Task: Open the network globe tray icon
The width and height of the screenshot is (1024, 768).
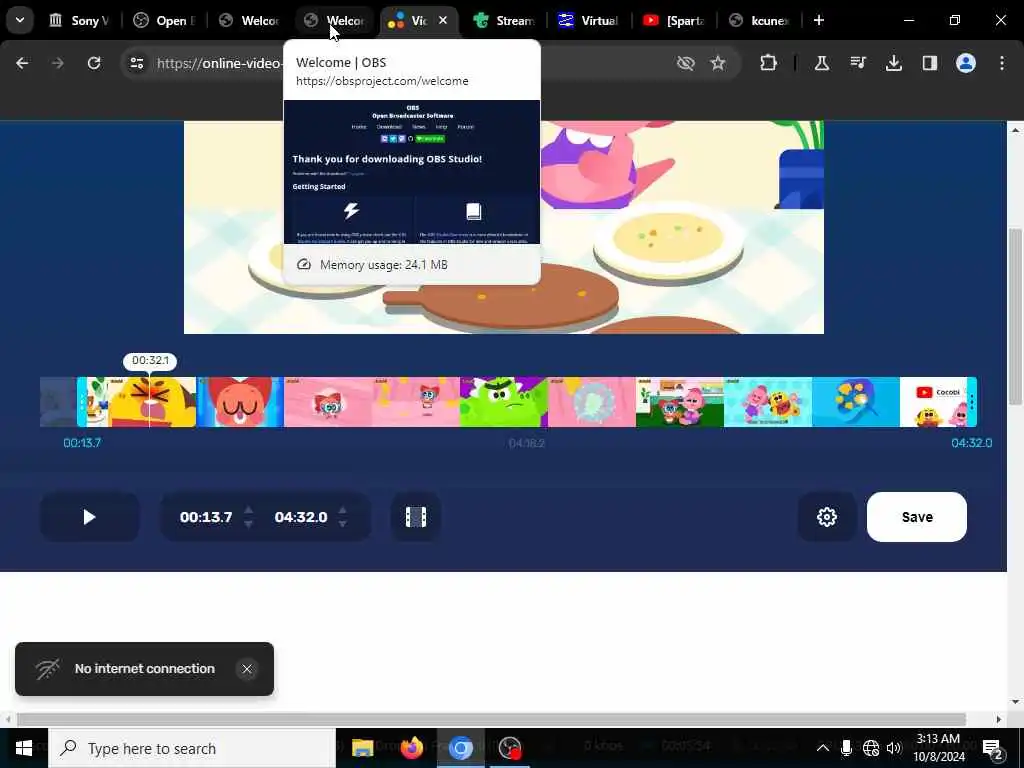Action: (x=871, y=748)
